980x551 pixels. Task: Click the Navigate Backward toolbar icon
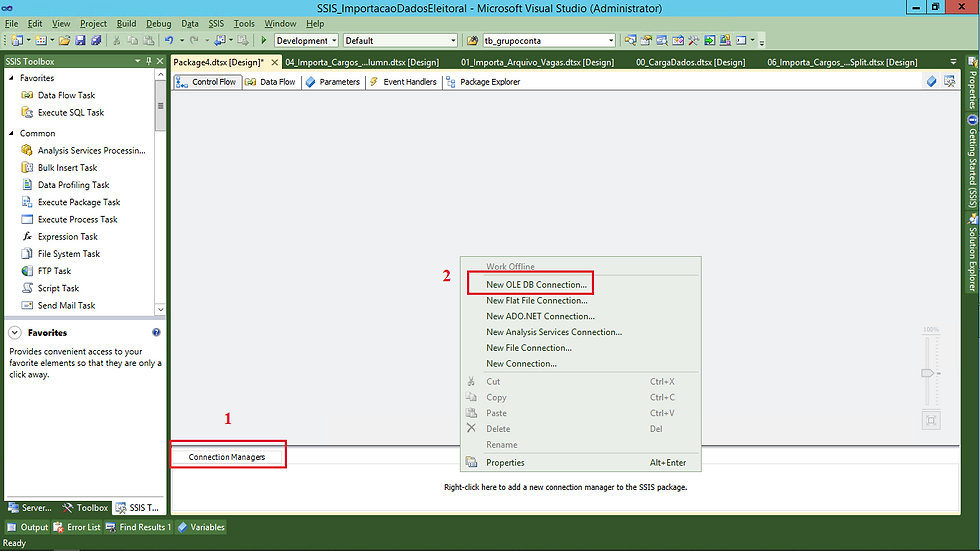(219, 41)
